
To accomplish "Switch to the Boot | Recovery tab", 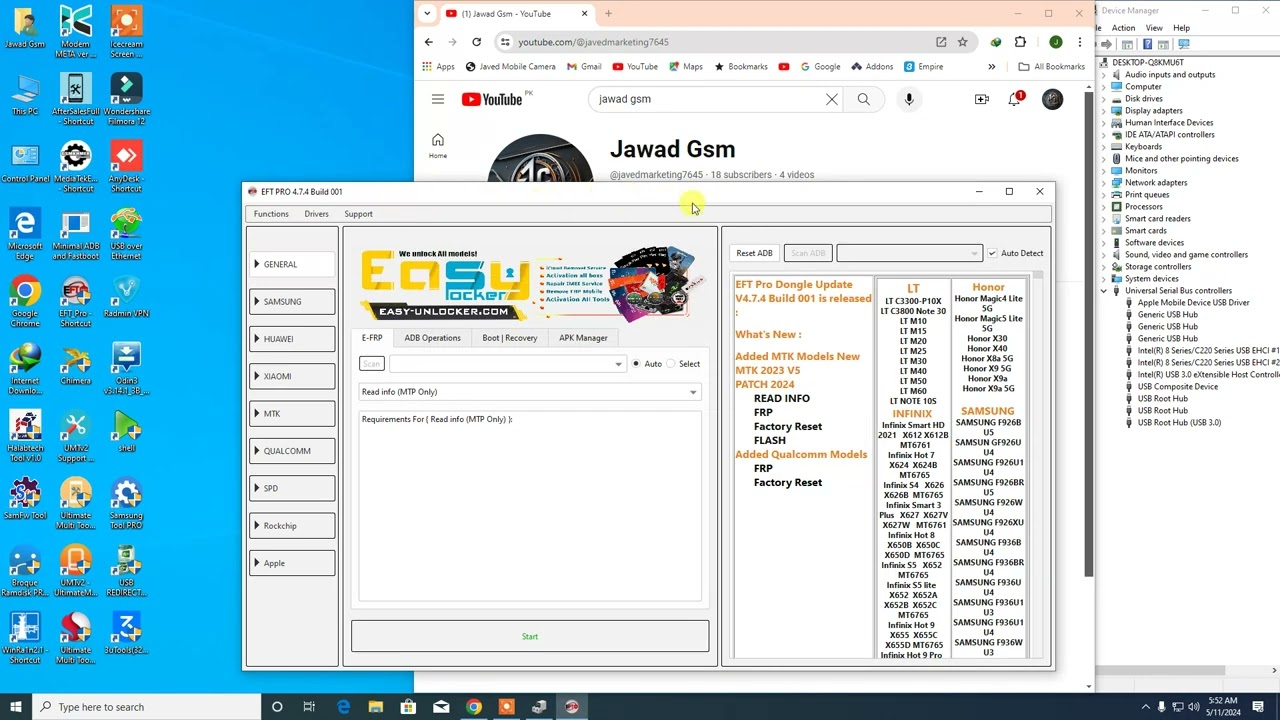I will tap(510, 338).
